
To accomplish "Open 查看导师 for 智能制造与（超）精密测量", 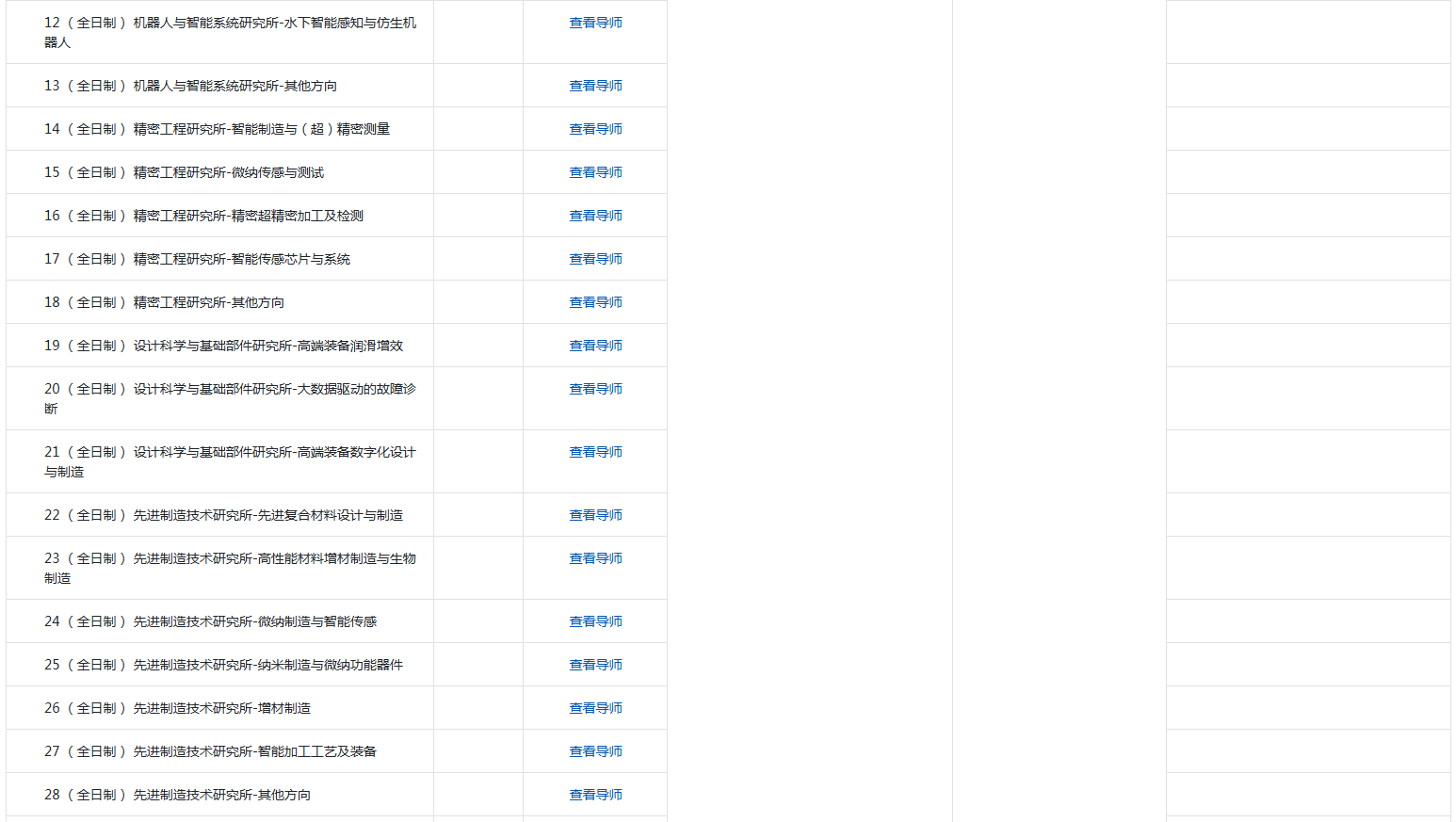I will [594, 129].
